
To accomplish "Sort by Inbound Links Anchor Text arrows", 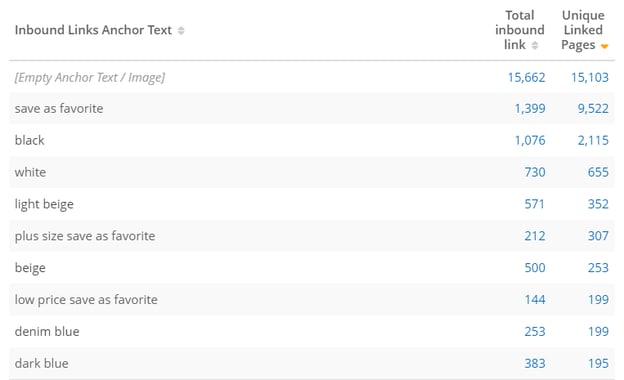I will [181, 31].
